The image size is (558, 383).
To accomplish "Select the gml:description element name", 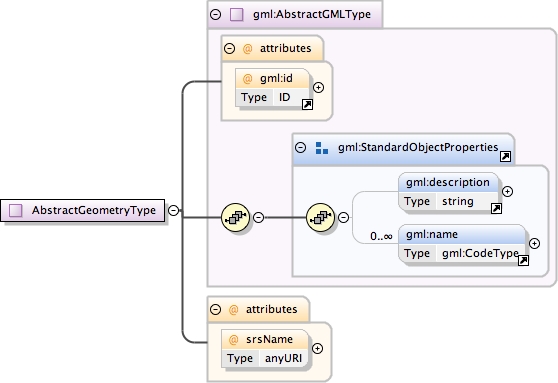I will coord(448,182).
